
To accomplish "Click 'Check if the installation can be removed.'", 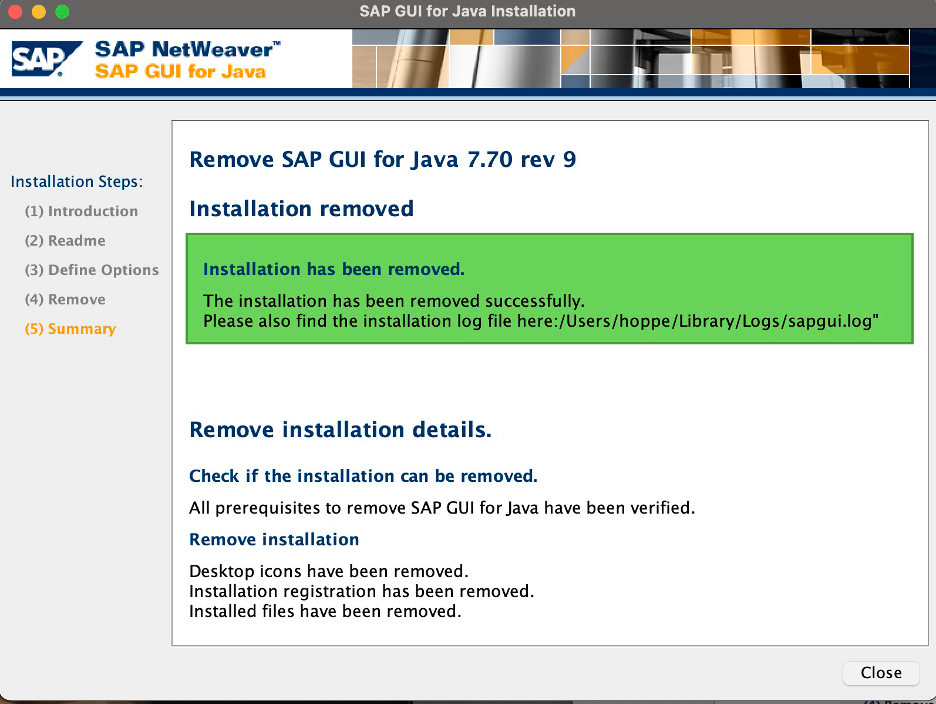I will pos(364,476).
